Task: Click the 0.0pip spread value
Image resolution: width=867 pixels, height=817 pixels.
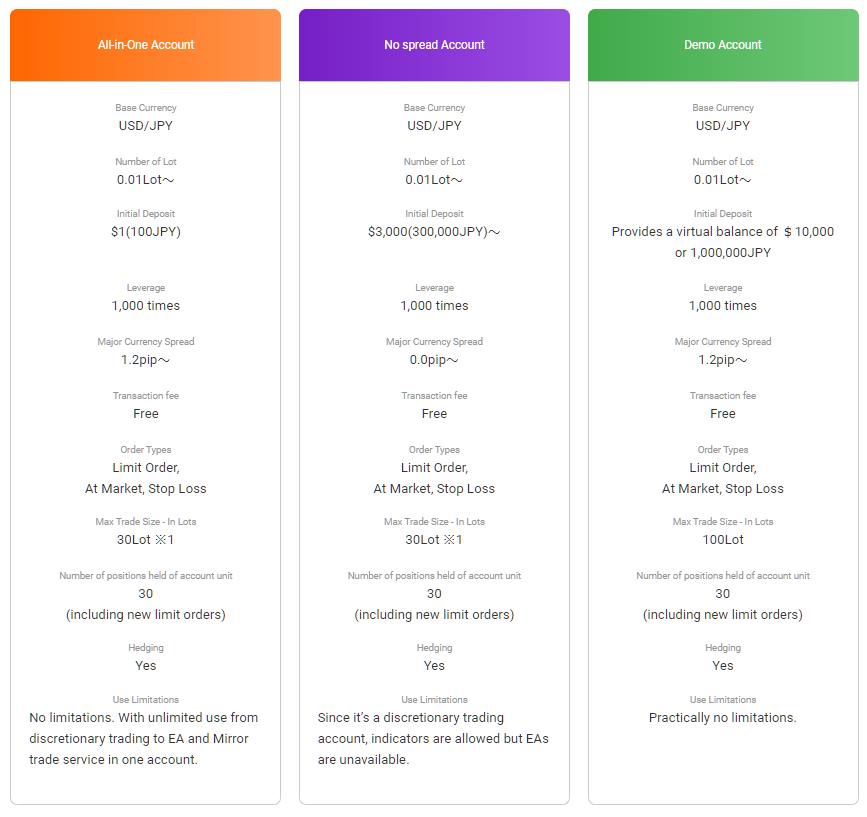Action: tap(434, 360)
